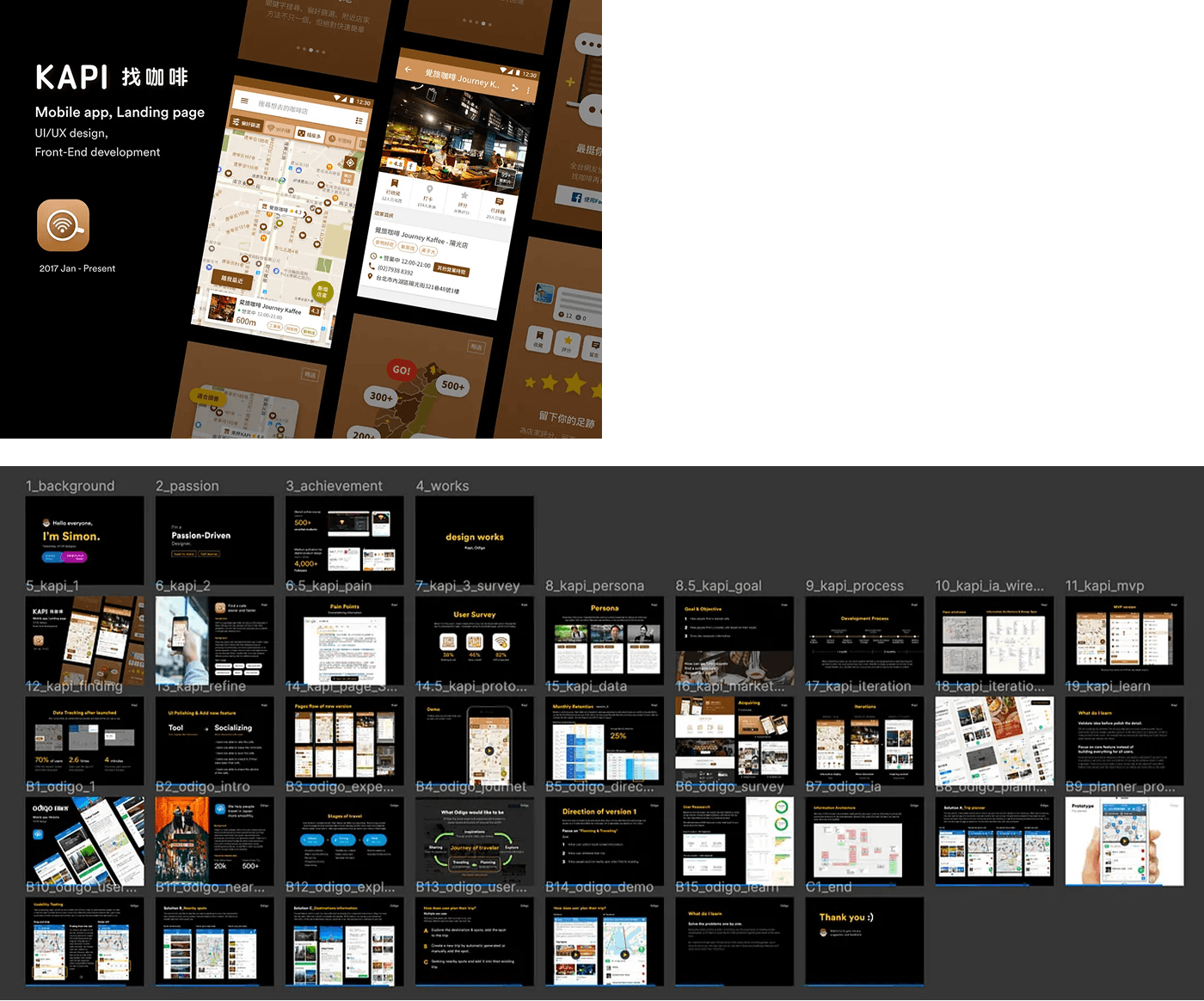This screenshot has height=1001, width=1204.
Task: Select the 3_achievement artboard thumbnail
Action: click(x=345, y=540)
